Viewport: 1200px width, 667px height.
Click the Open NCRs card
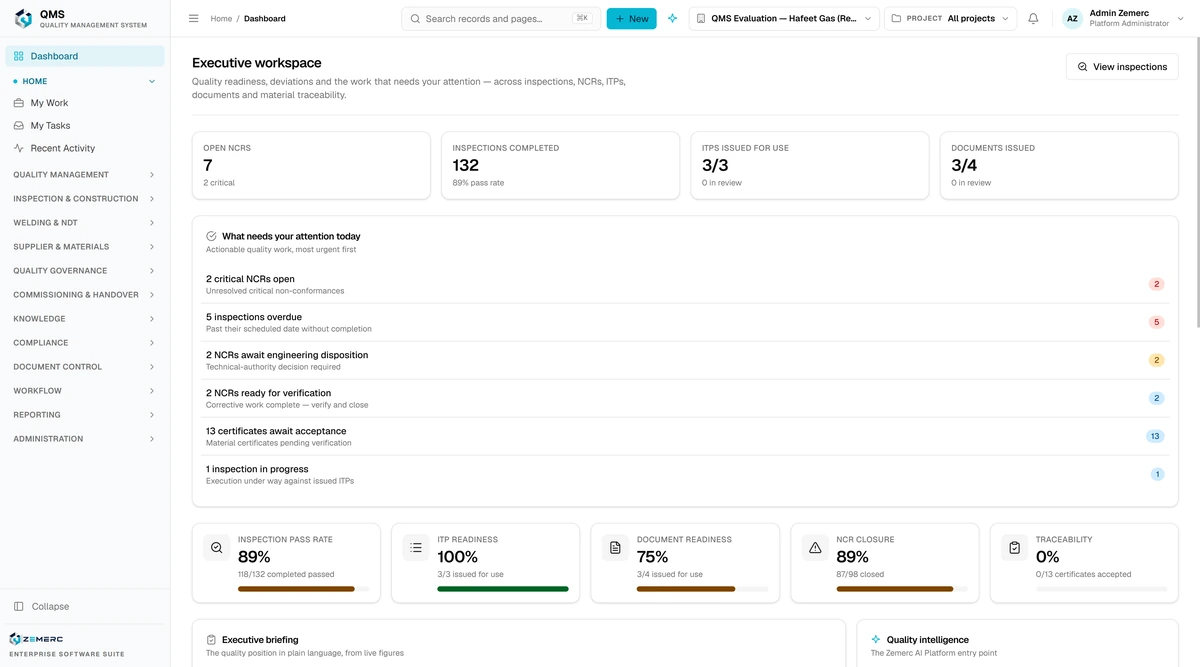311,165
